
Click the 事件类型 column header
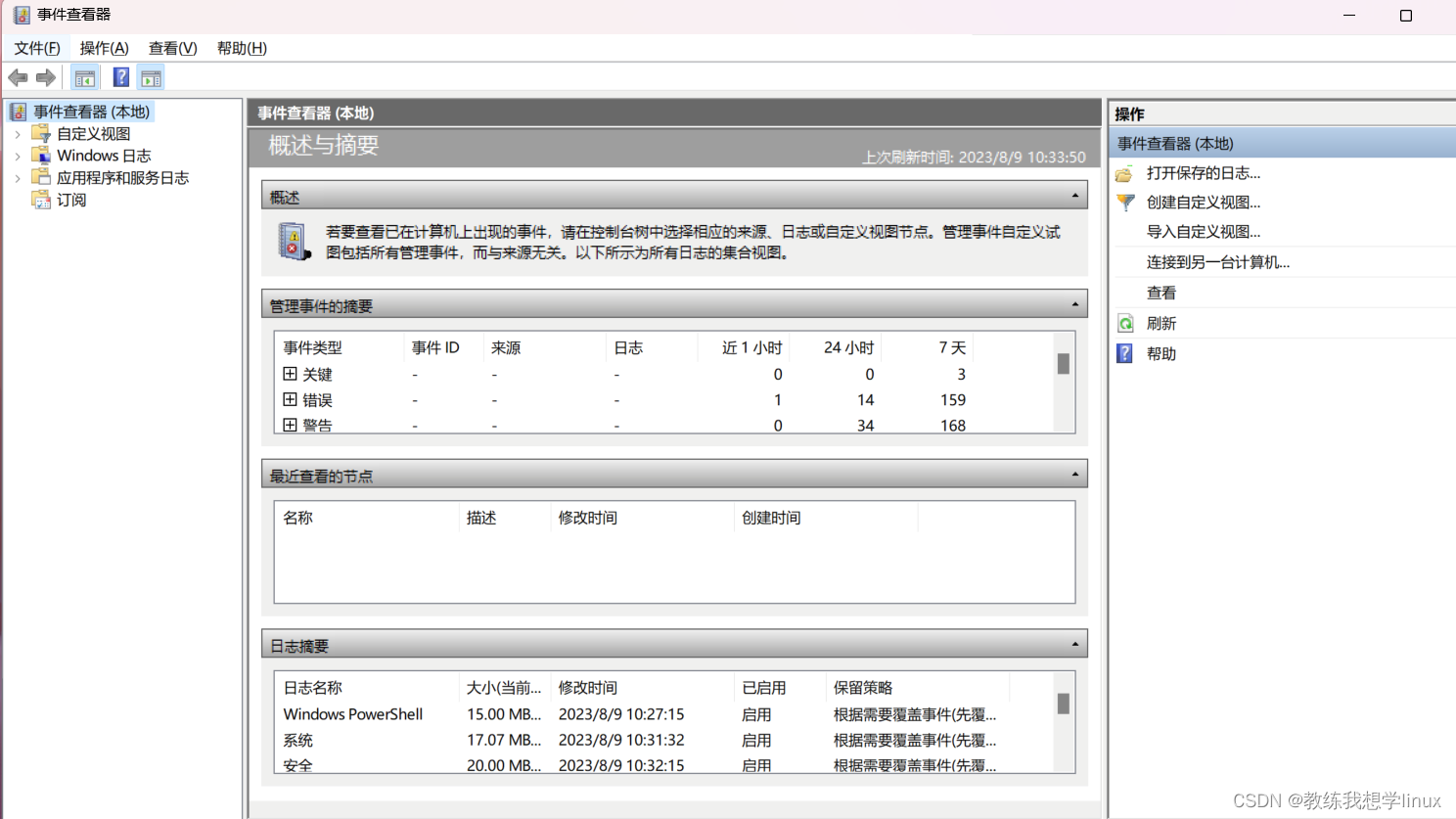pyautogui.click(x=312, y=347)
